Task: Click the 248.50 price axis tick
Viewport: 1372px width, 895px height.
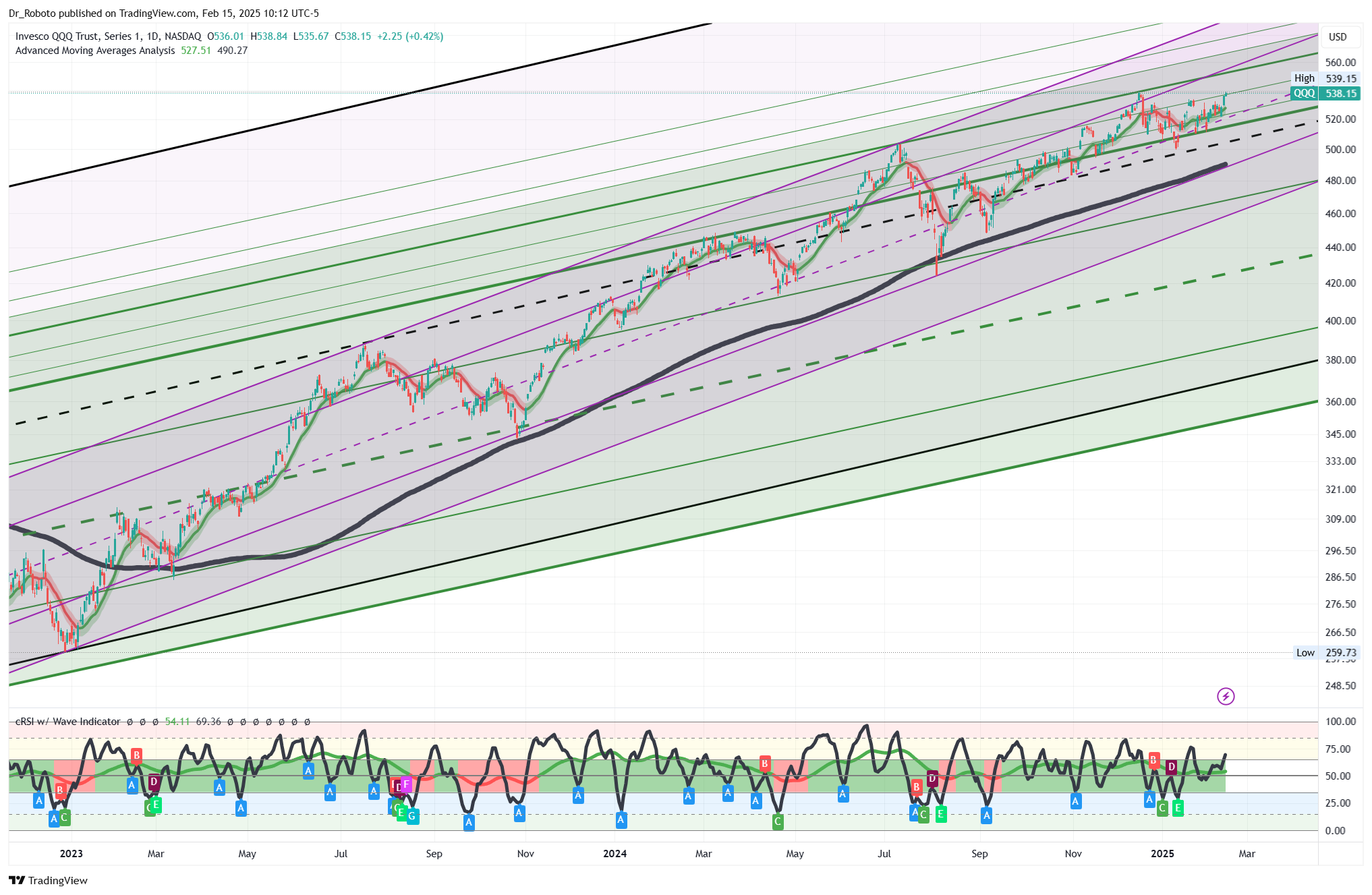Action: click(x=1340, y=686)
